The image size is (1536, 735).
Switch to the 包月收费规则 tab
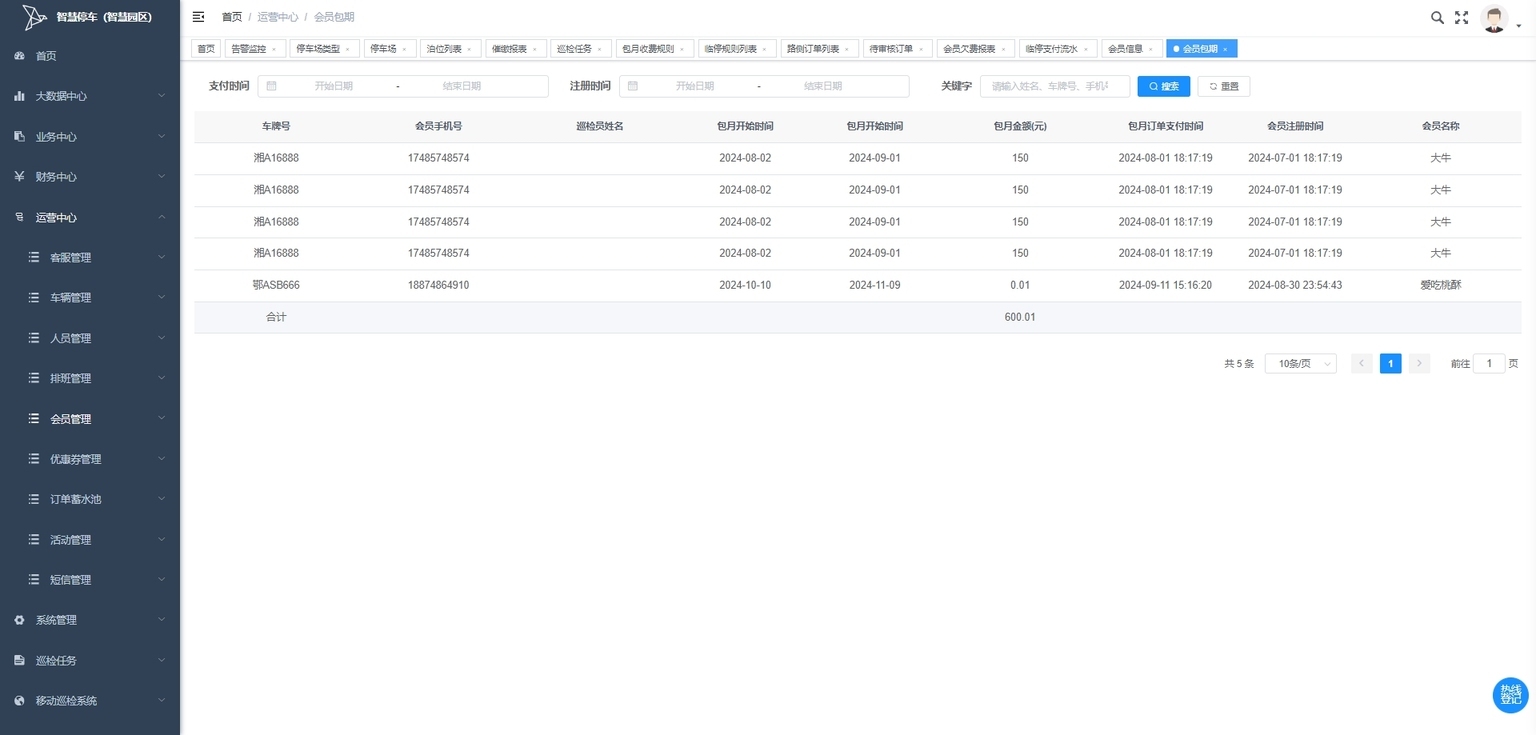(x=654, y=48)
